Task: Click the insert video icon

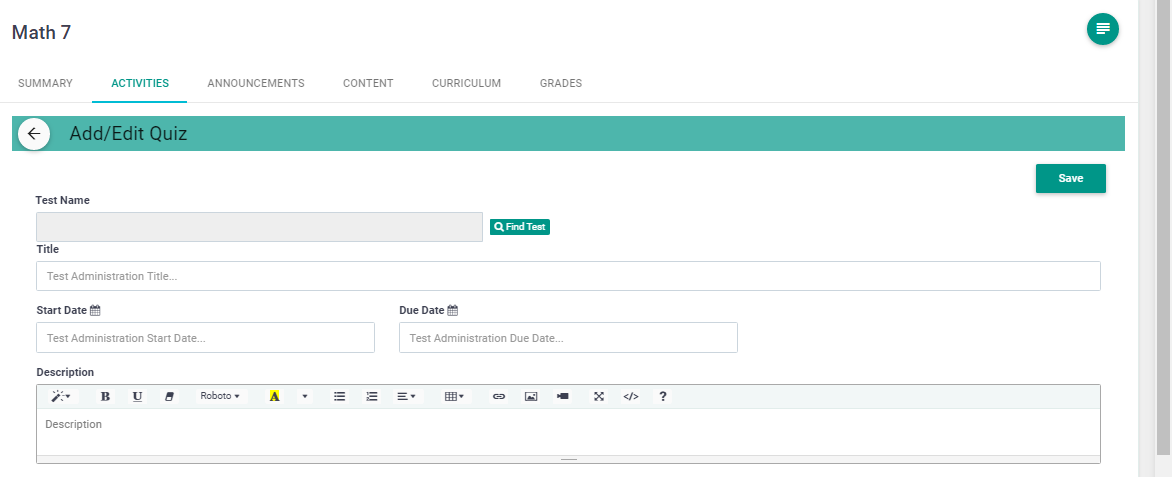Action: 563,396
